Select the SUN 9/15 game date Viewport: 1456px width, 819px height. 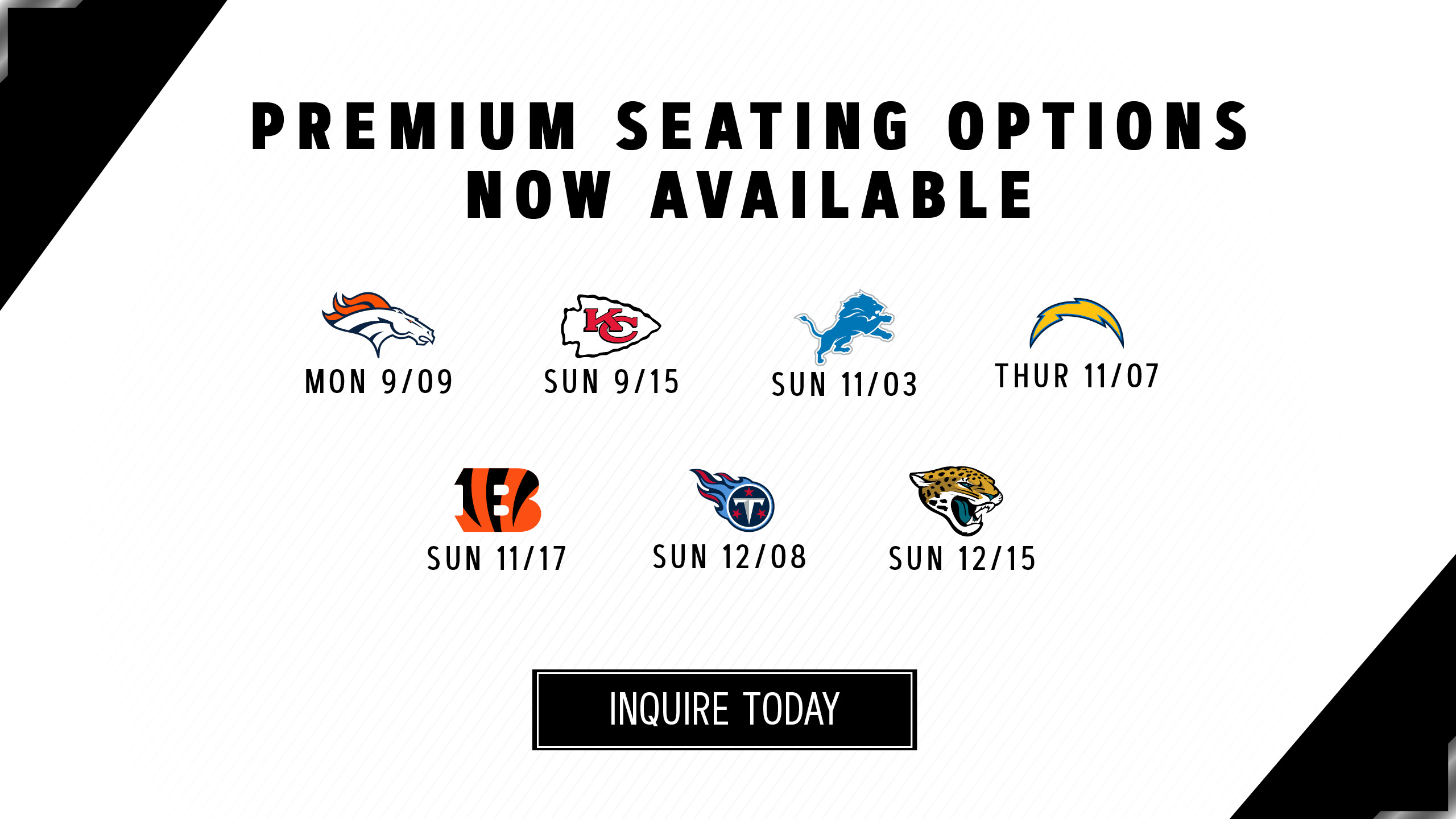[x=611, y=382]
